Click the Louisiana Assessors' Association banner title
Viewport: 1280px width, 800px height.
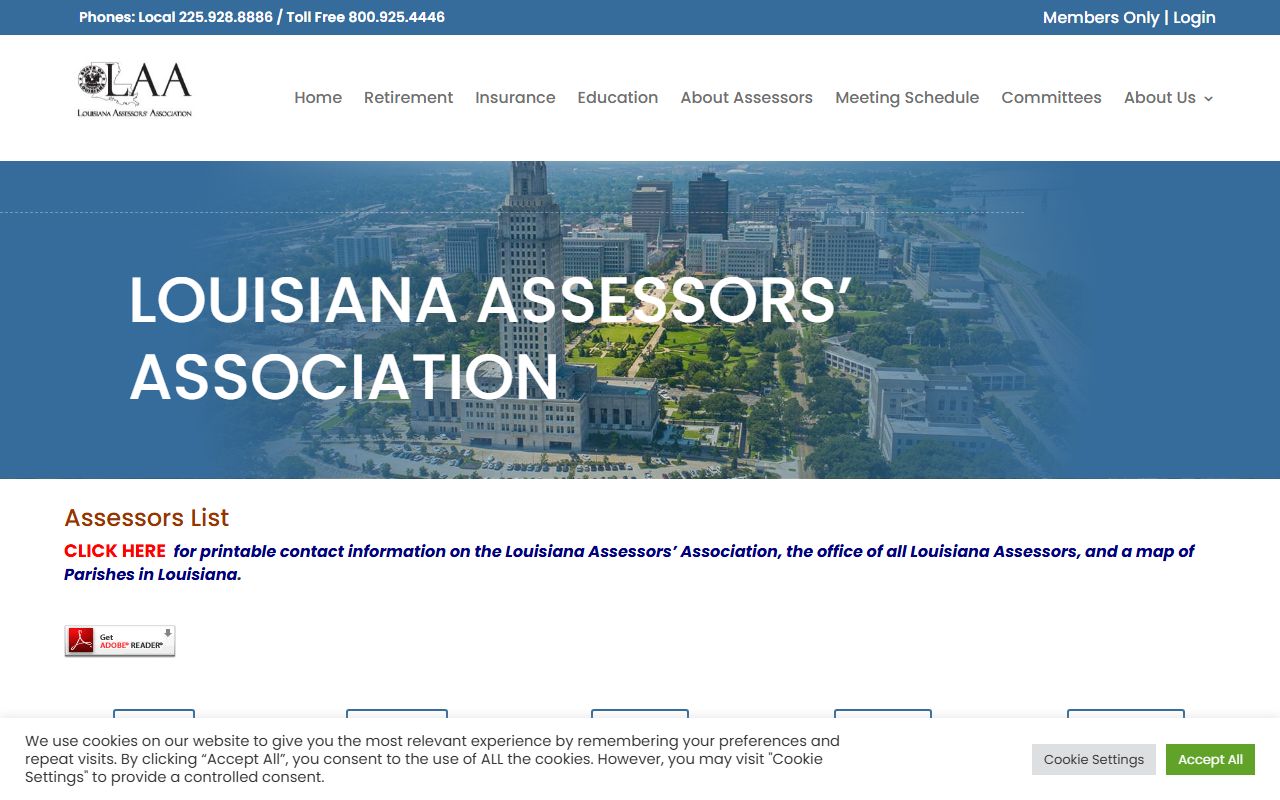pos(490,338)
